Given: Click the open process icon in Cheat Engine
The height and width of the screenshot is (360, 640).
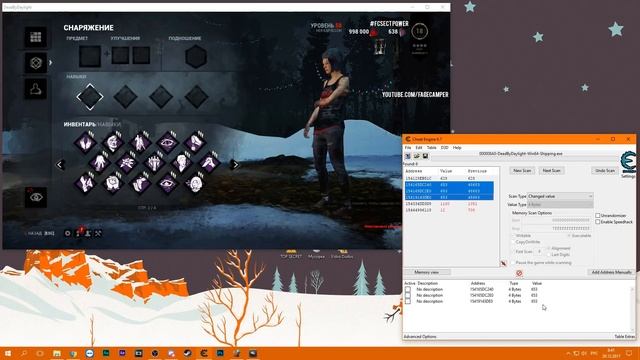Looking at the screenshot, I should click(408, 156).
